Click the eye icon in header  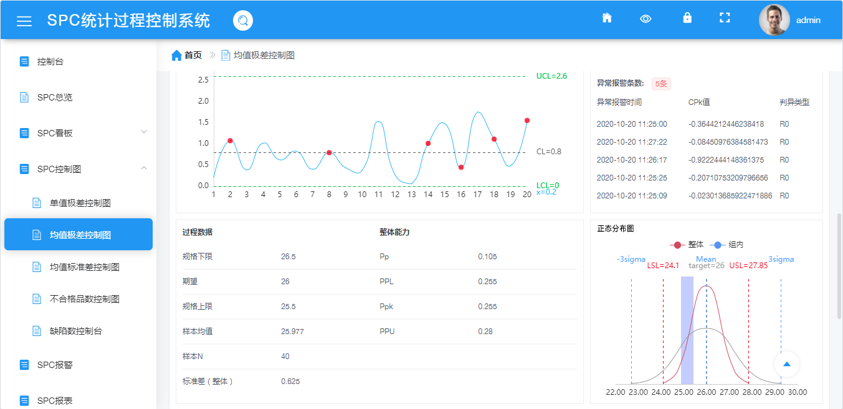coord(646,18)
